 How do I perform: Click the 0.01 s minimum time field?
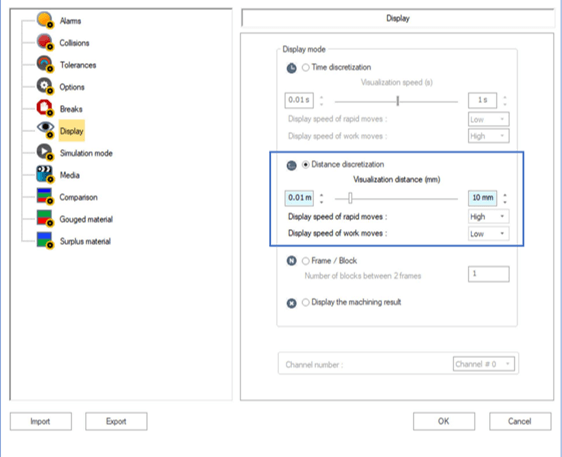pyautogui.click(x=299, y=100)
